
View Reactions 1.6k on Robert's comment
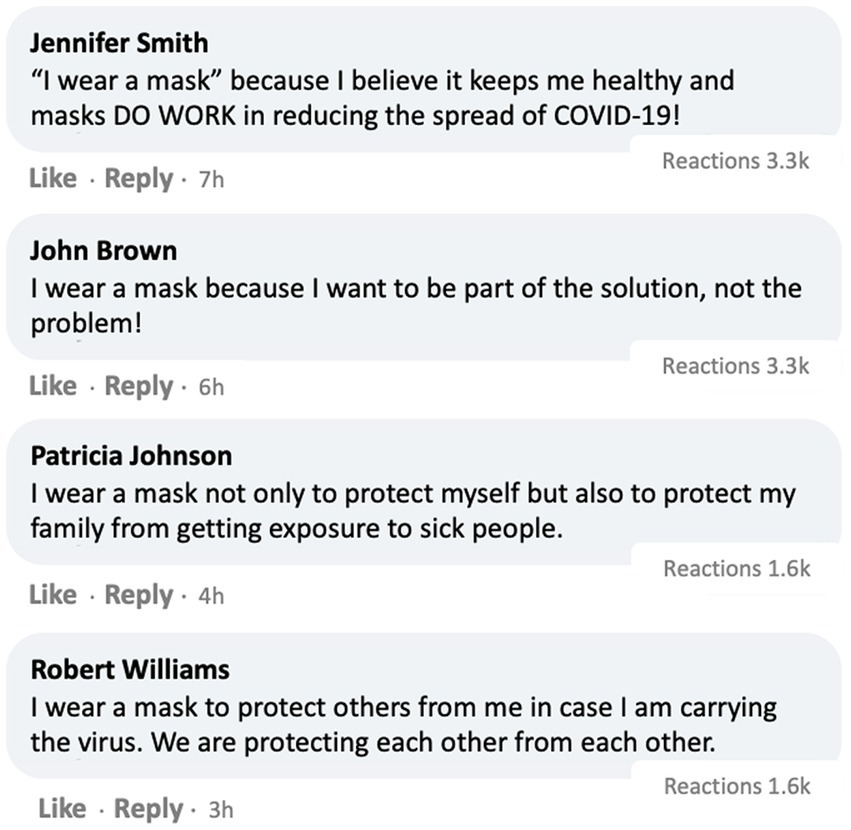[x=736, y=786]
